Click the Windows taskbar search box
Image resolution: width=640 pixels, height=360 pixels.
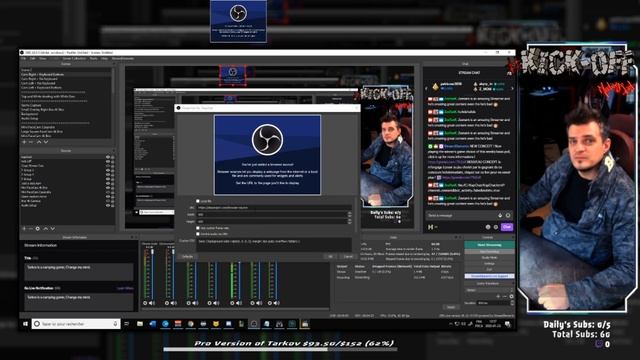click(76, 324)
